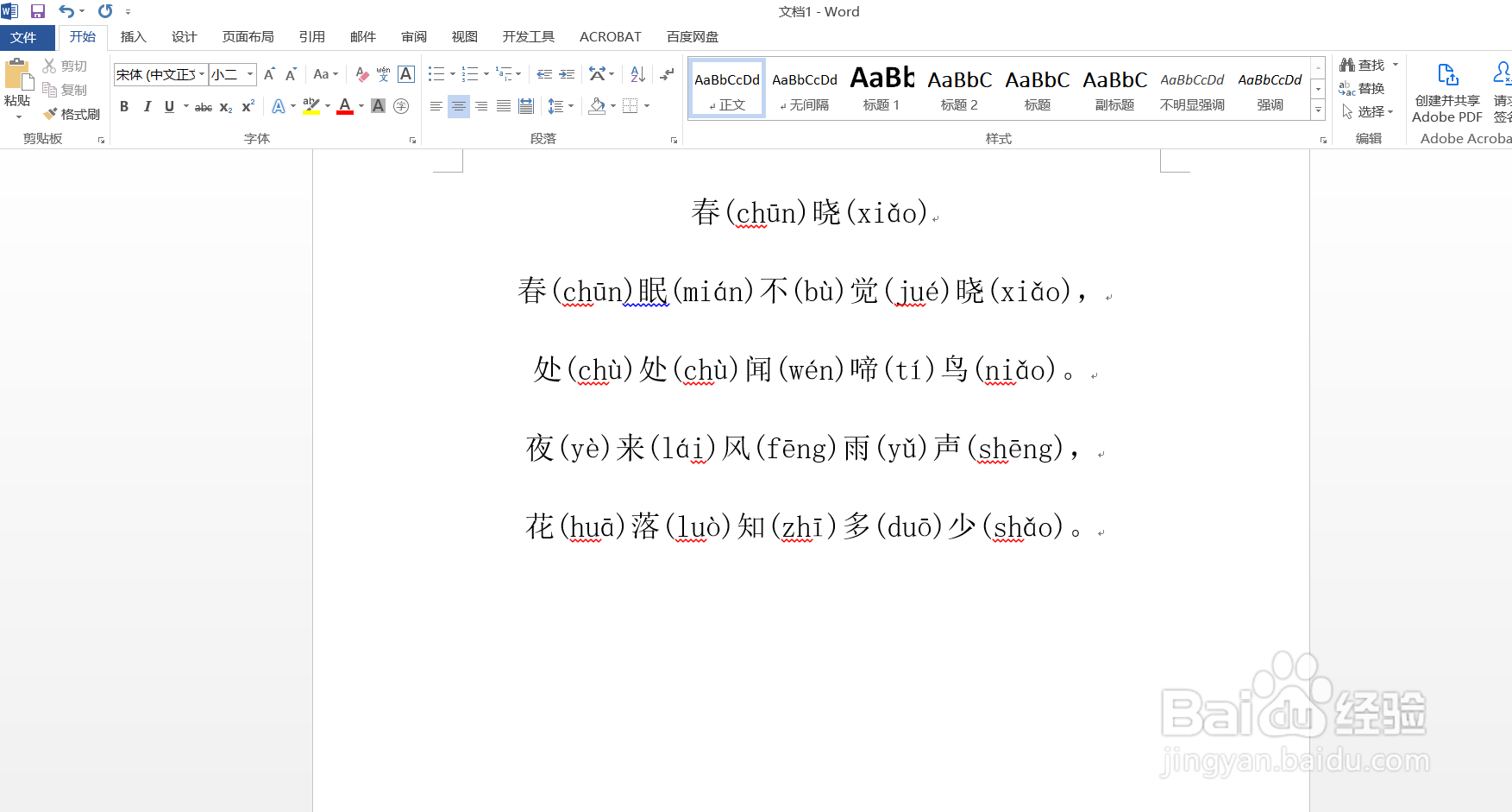Decrease paragraph indent
The image size is (1512, 812).
[x=544, y=74]
